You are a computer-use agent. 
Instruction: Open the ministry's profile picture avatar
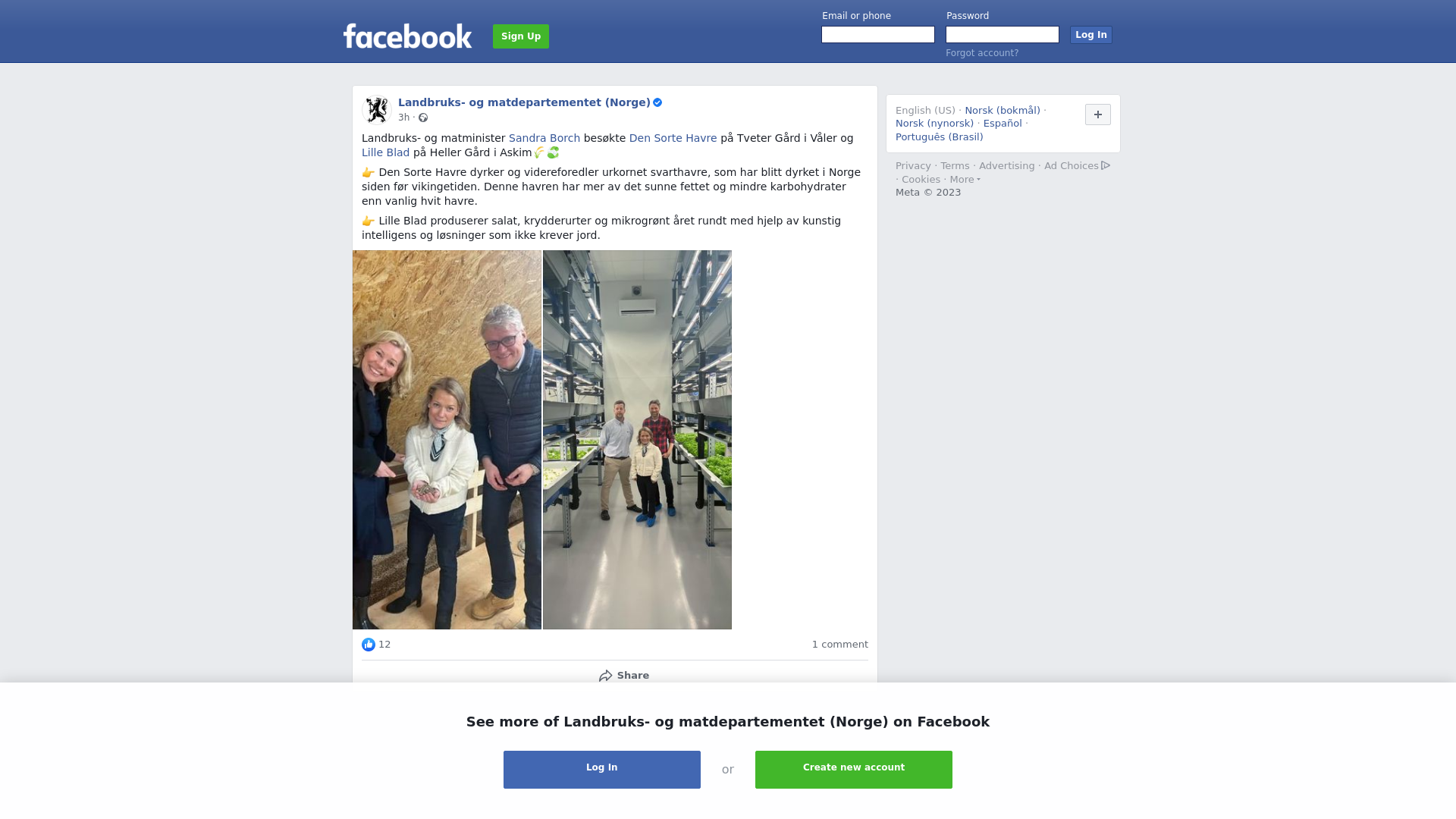pyautogui.click(x=377, y=109)
